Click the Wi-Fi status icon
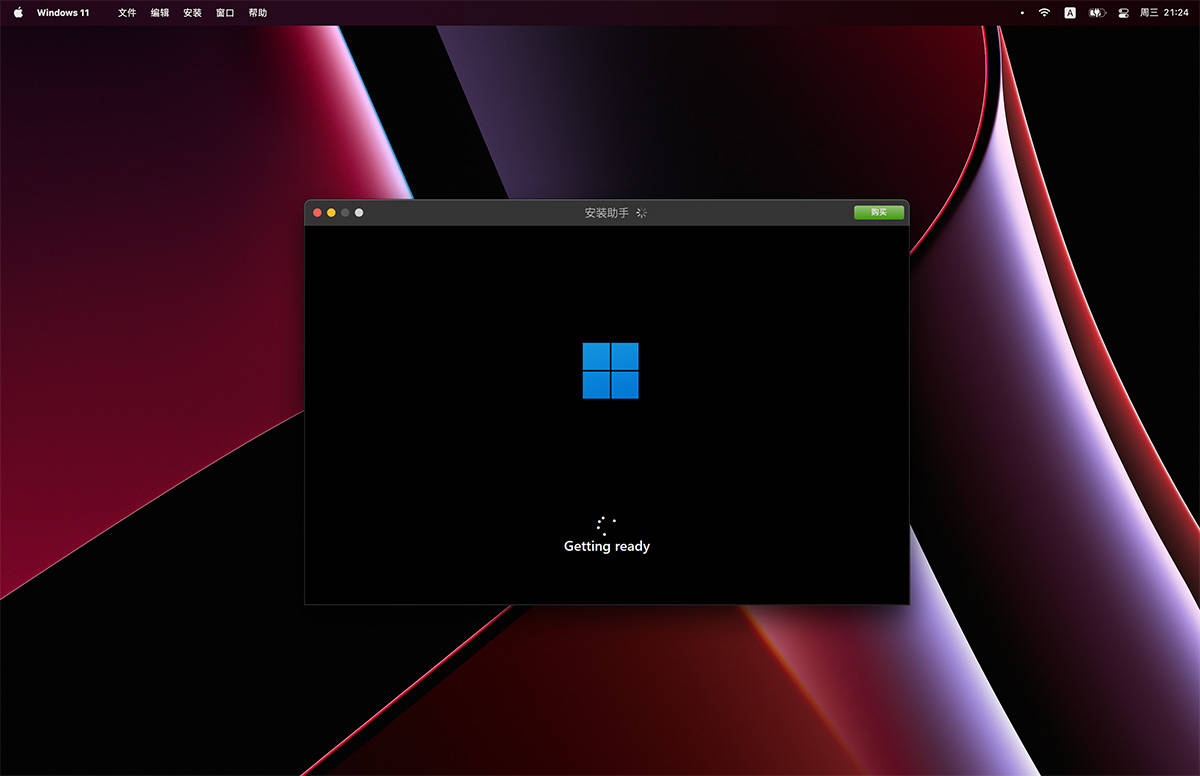This screenshot has width=1200, height=776. (1044, 13)
